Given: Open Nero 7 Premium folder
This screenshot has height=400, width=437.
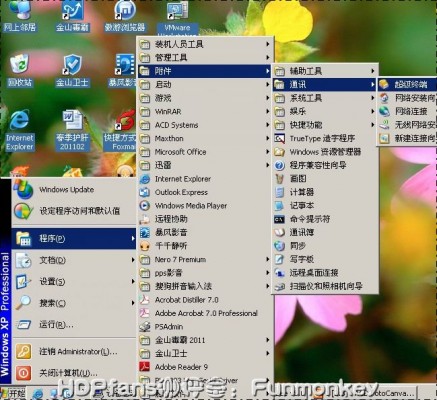Looking at the screenshot, I should [204, 259].
